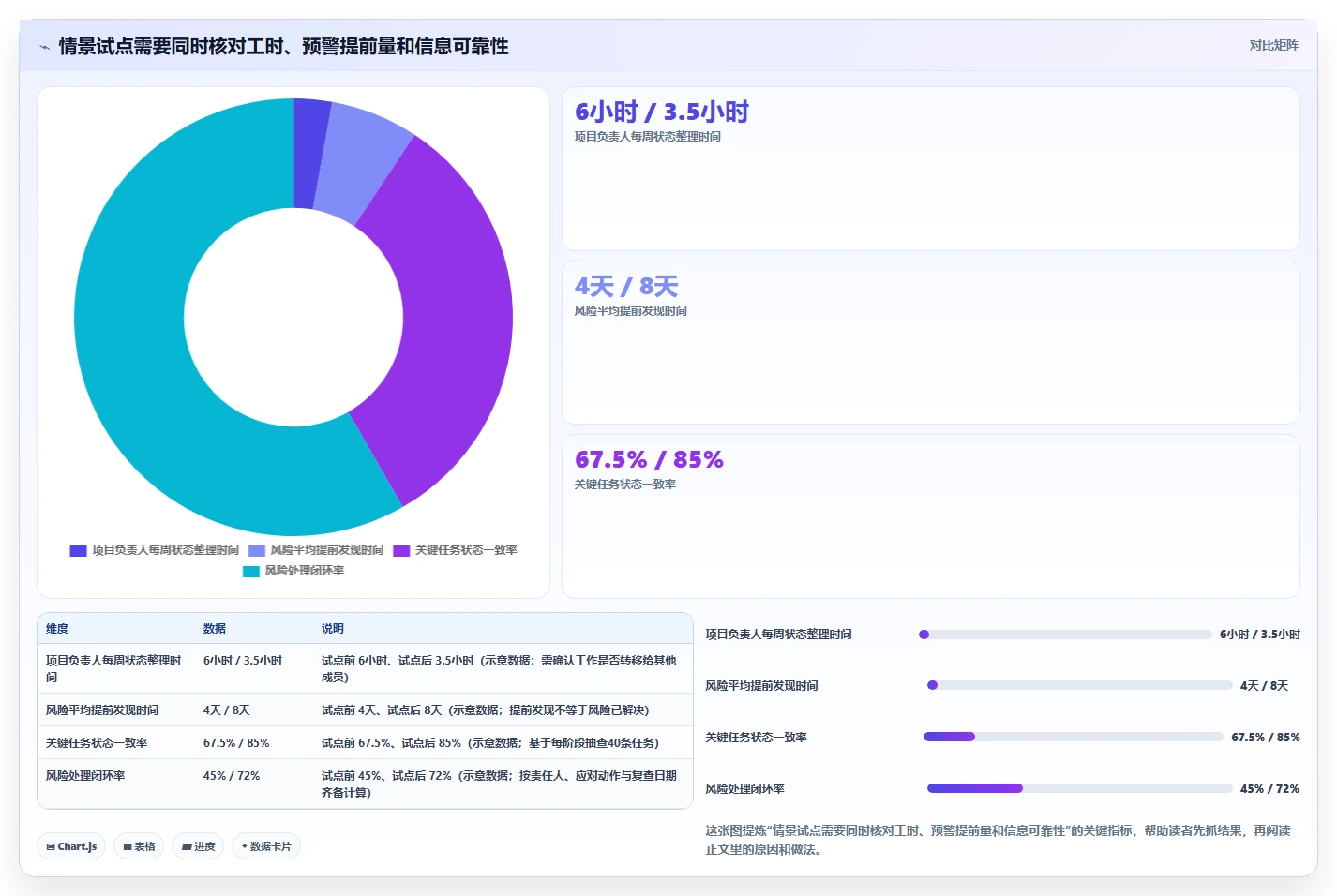Click the 说明 column header
Screen dimensions: 1337x896
click(x=333, y=629)
